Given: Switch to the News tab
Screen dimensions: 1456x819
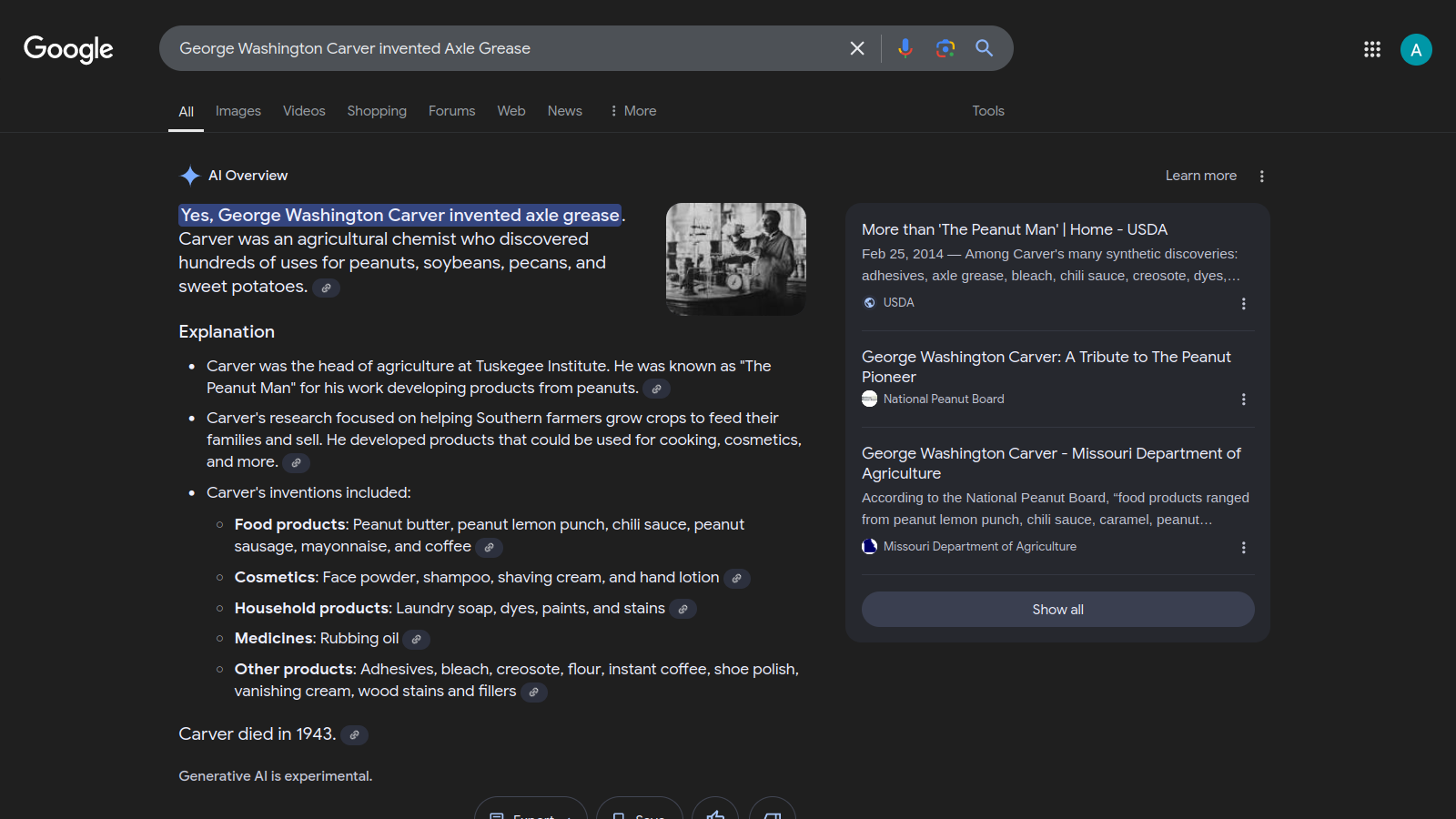Looking at the screenshot, I should coord(565,111).
